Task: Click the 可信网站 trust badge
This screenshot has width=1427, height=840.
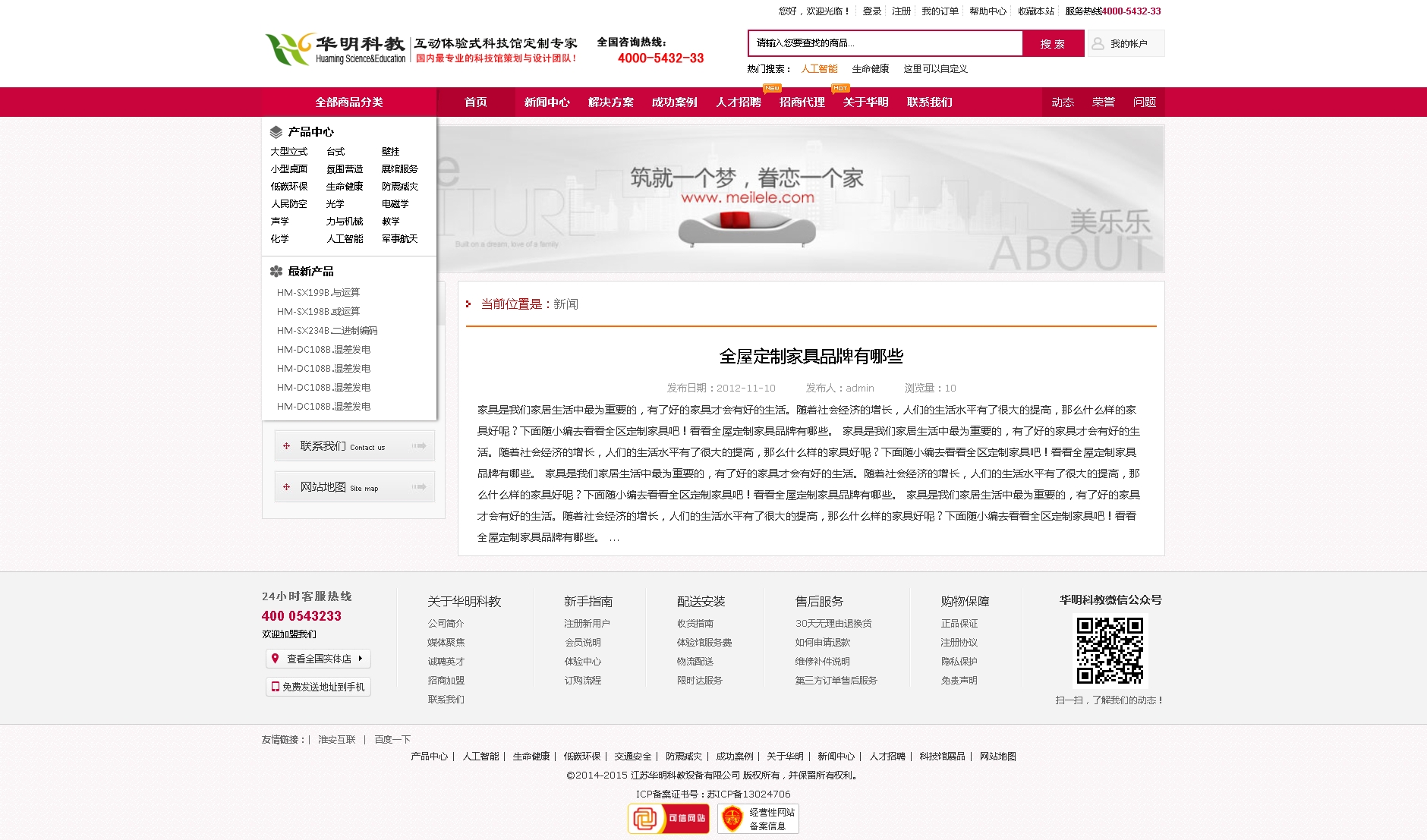Action: pos(669,819)
